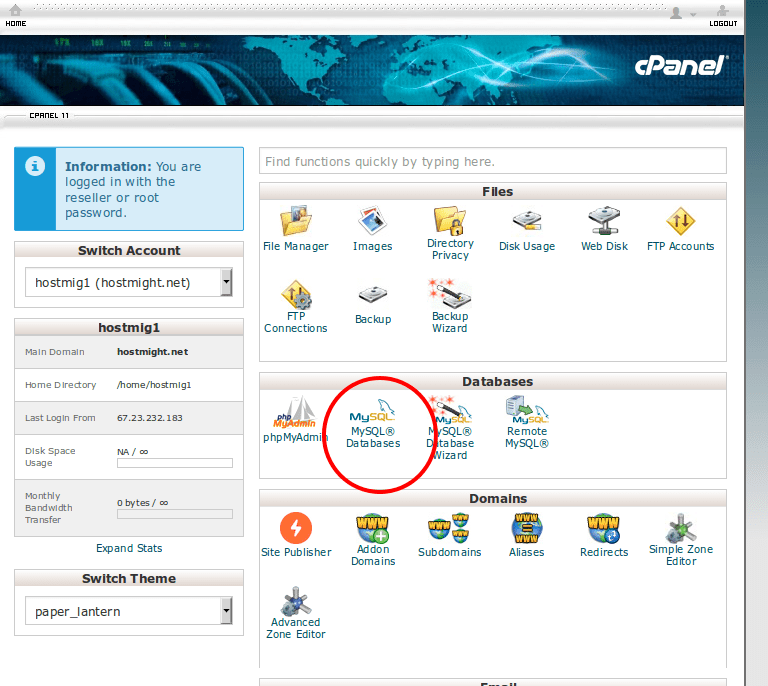Open the FTP Connections icon

(x=296, y=294)
